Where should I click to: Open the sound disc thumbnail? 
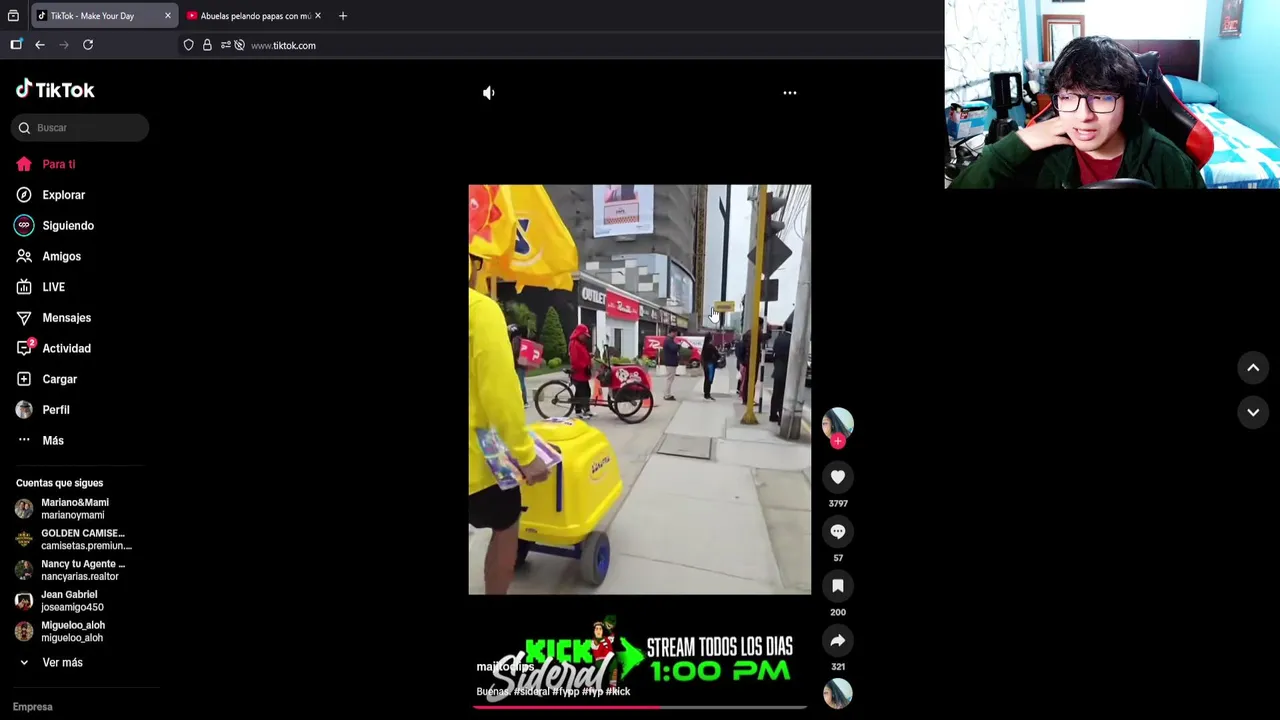pyautogui.click(x=838, y=693)
